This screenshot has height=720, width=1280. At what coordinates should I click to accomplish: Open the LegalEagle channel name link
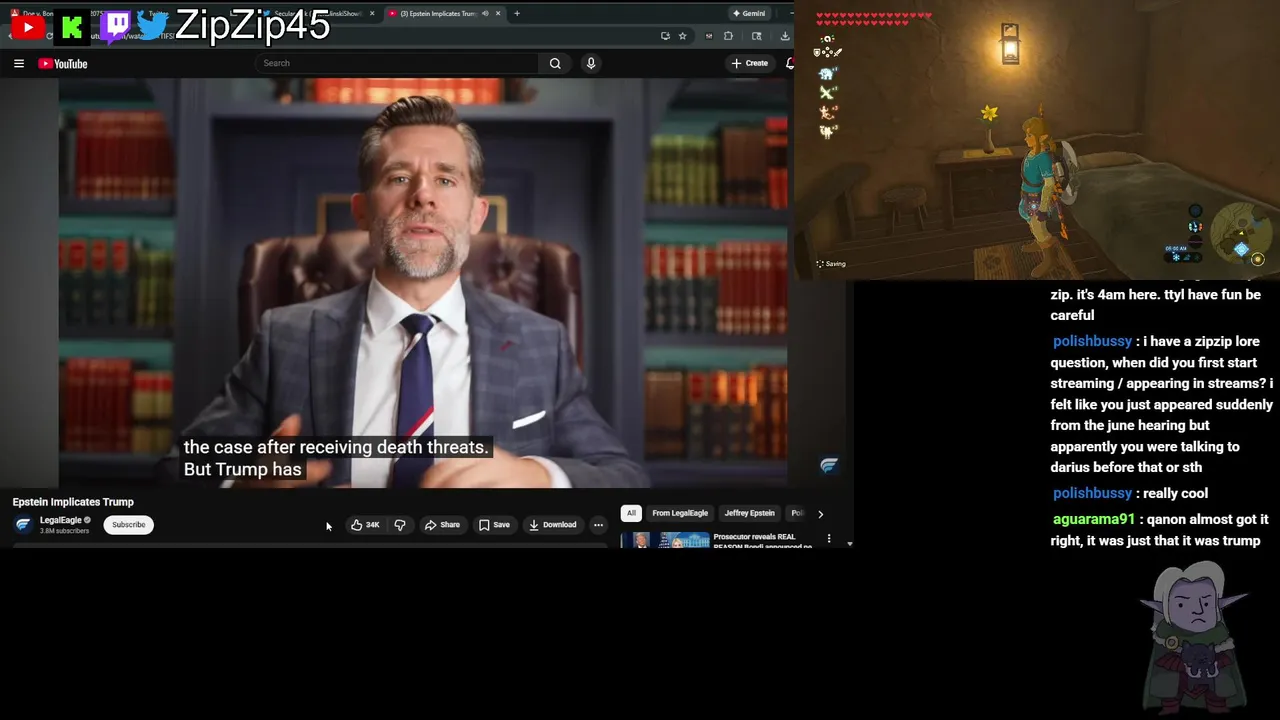tap(61, 520)
